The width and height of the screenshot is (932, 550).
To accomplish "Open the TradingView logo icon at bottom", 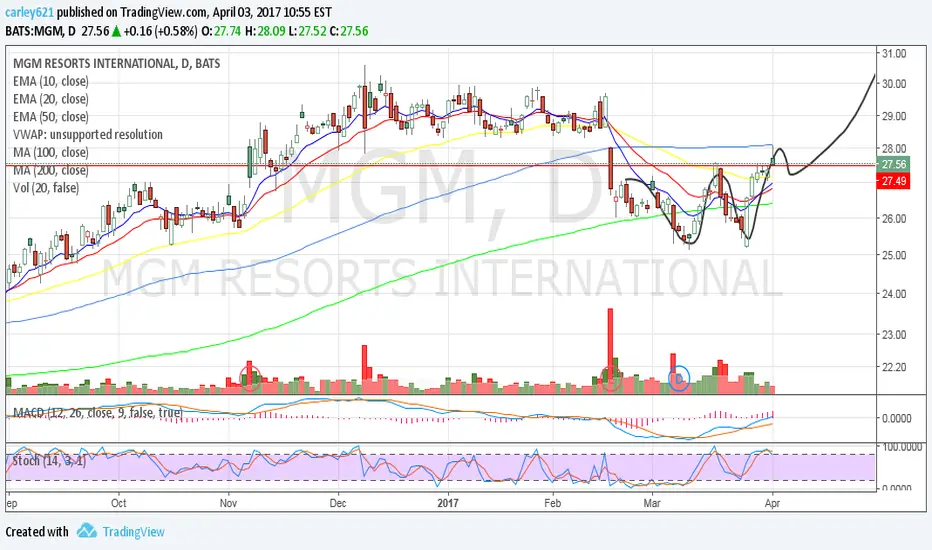I will 87,530.
